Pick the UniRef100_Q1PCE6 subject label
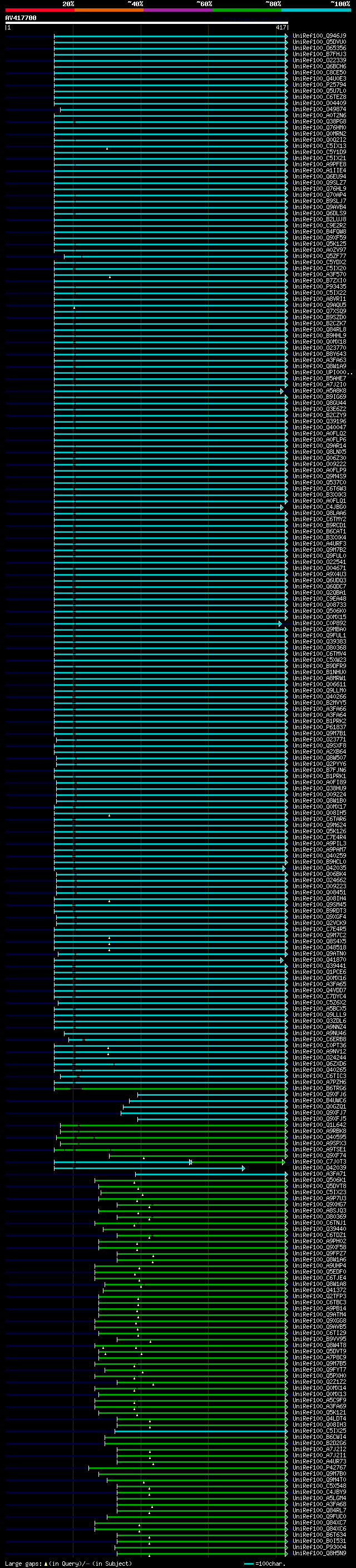The image size is (356, 1568). pyautogui.click(x=319, y=972)
